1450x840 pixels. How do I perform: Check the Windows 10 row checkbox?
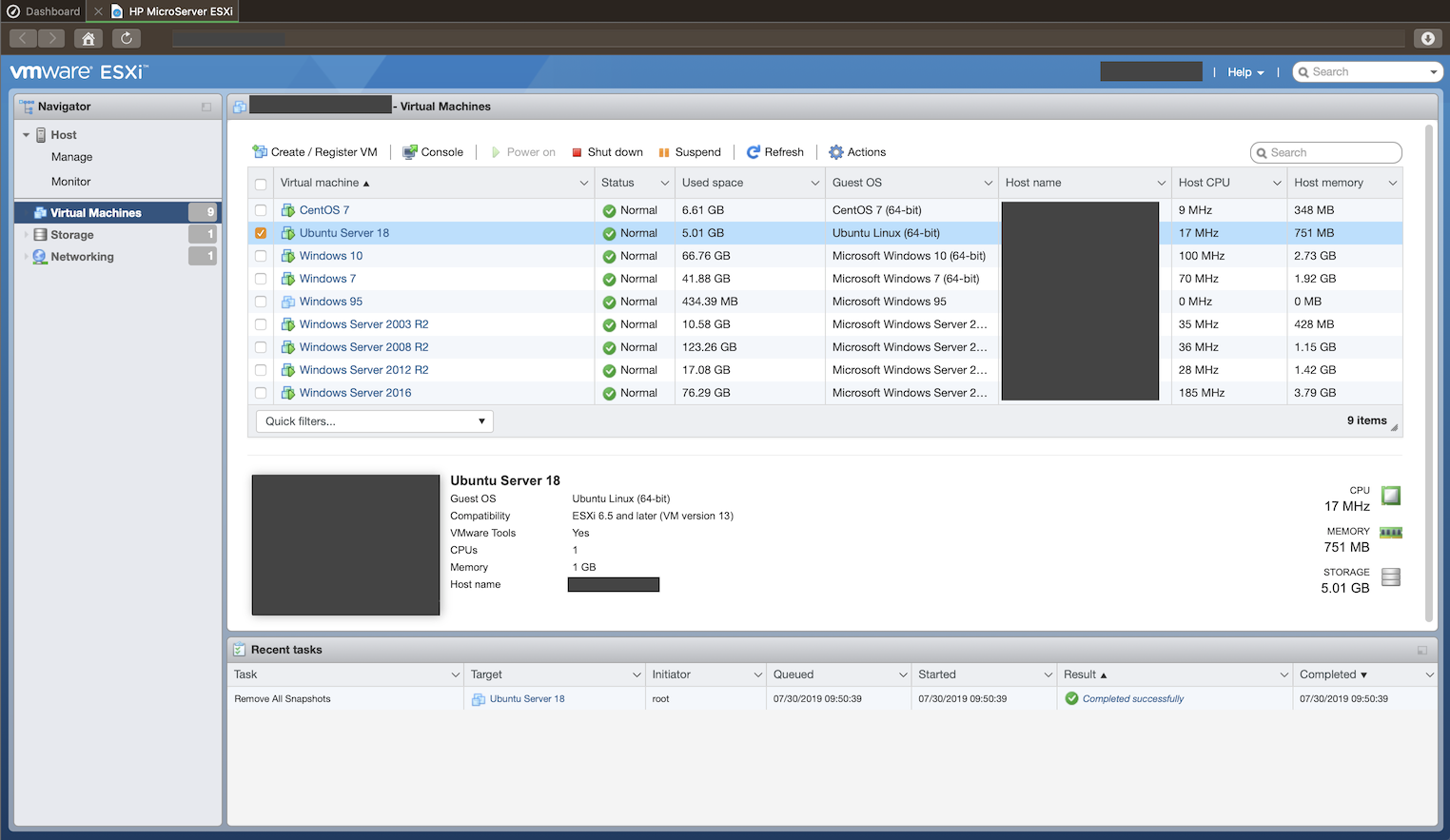tap(261, 256)
